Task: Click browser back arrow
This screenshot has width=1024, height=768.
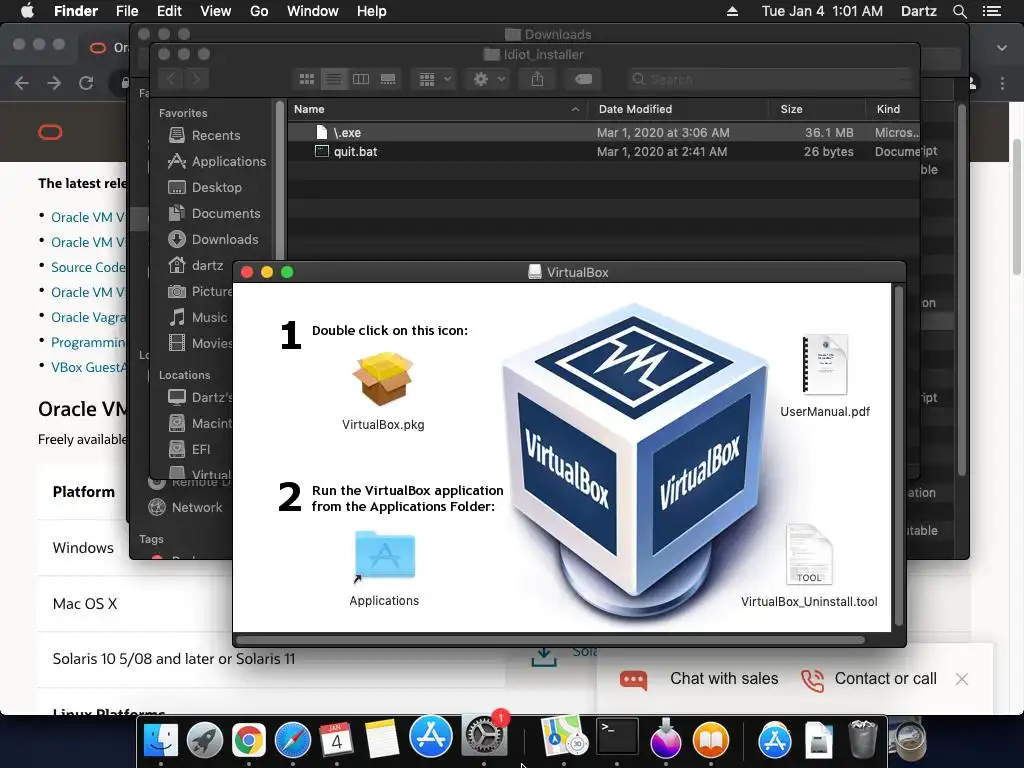Action: [x=22, y=83]
